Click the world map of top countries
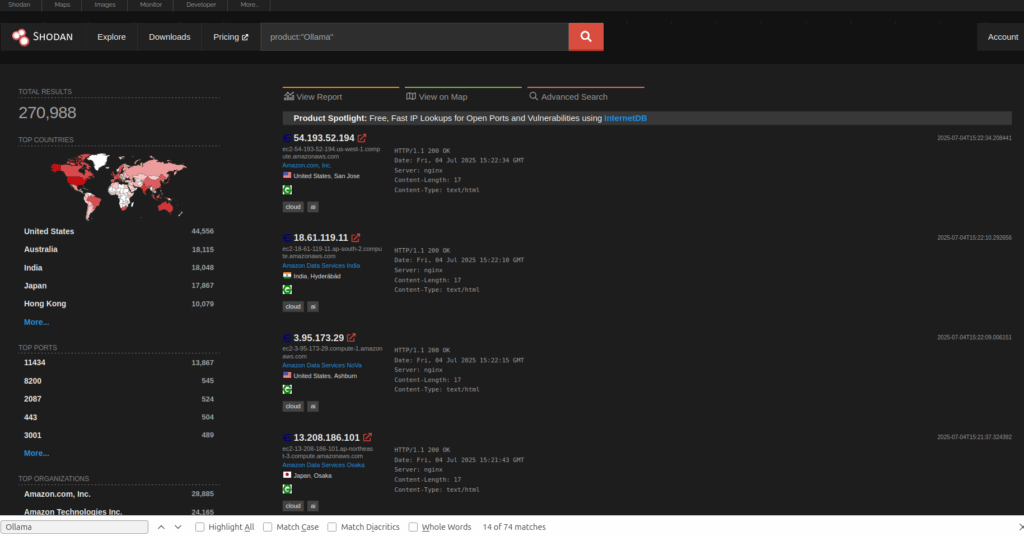The width and height of the screenshot is (1024, 536). [119, 187]
